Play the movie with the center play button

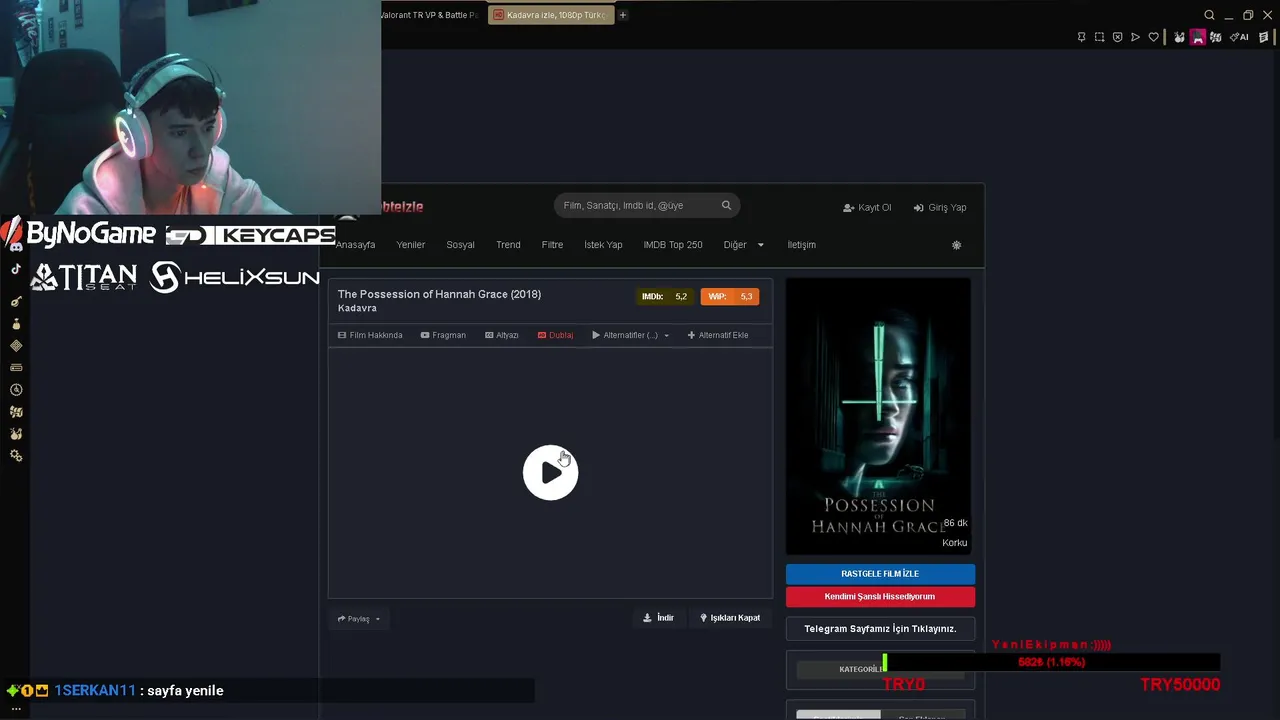click(550, 473)
